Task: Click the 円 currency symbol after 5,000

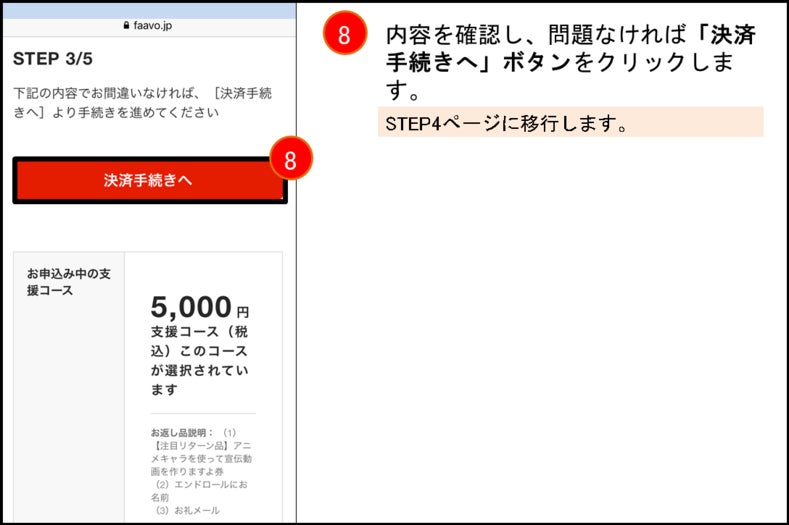Action: 243,312
